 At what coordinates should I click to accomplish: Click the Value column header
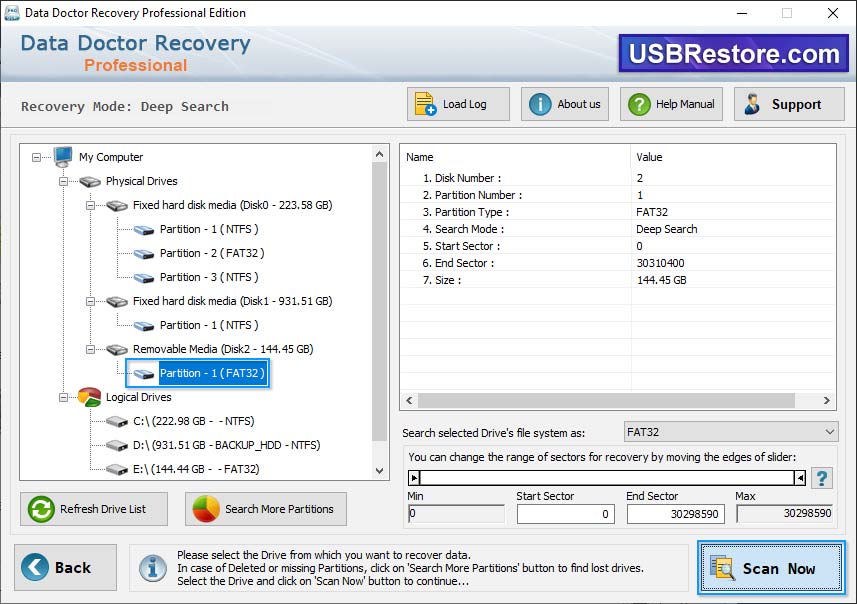733,157
